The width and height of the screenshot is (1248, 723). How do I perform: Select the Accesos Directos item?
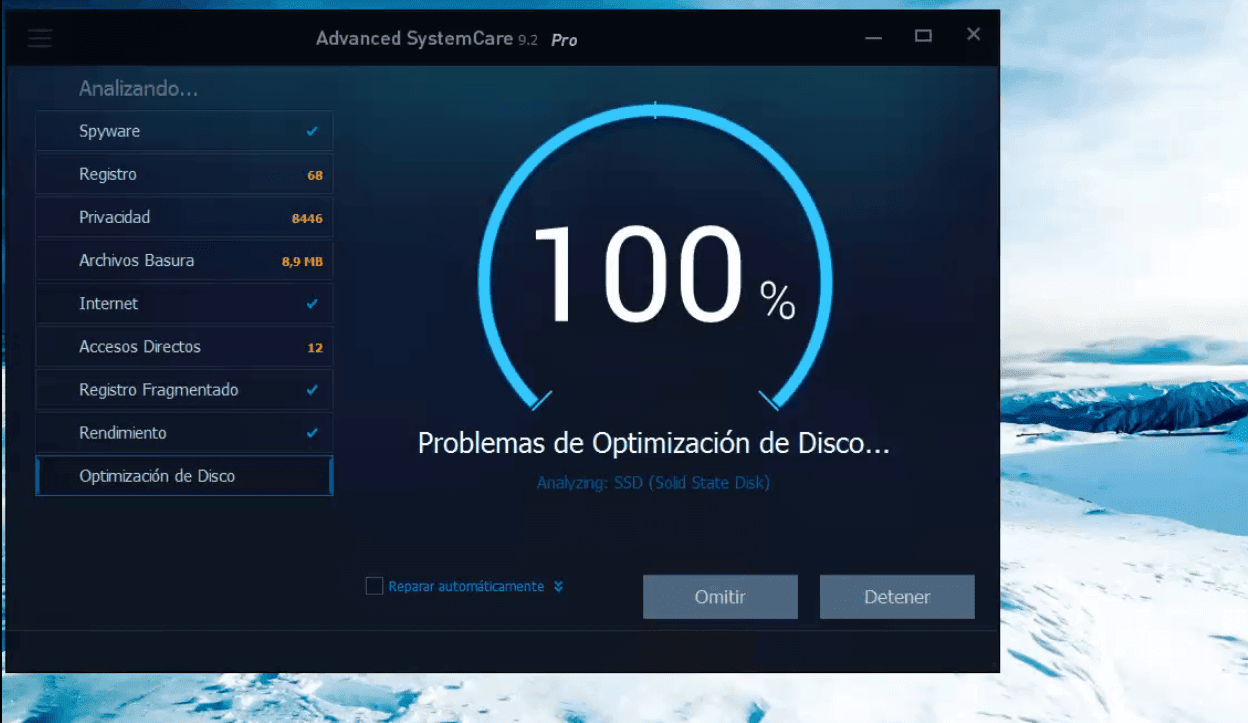184,347
